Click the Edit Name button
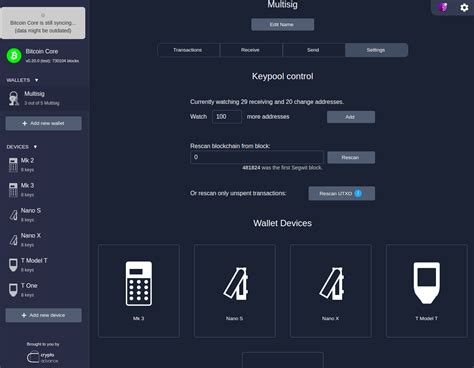 point(282,25)
